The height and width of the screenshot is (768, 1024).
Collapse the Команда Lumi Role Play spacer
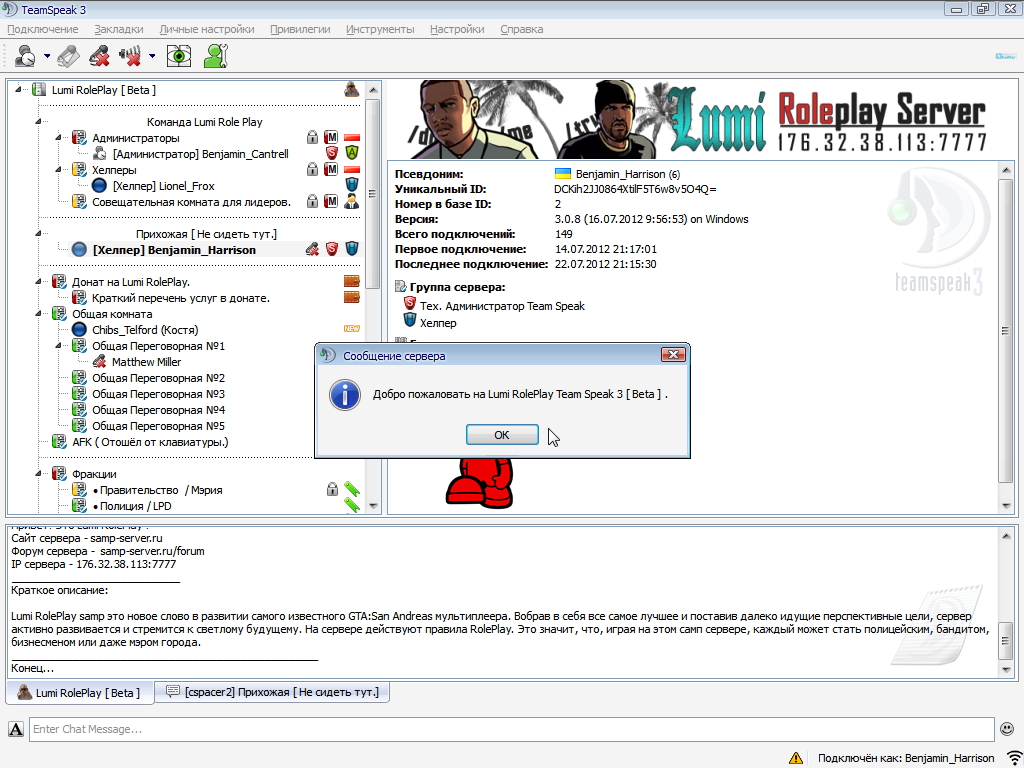click(x=38, y=121)
